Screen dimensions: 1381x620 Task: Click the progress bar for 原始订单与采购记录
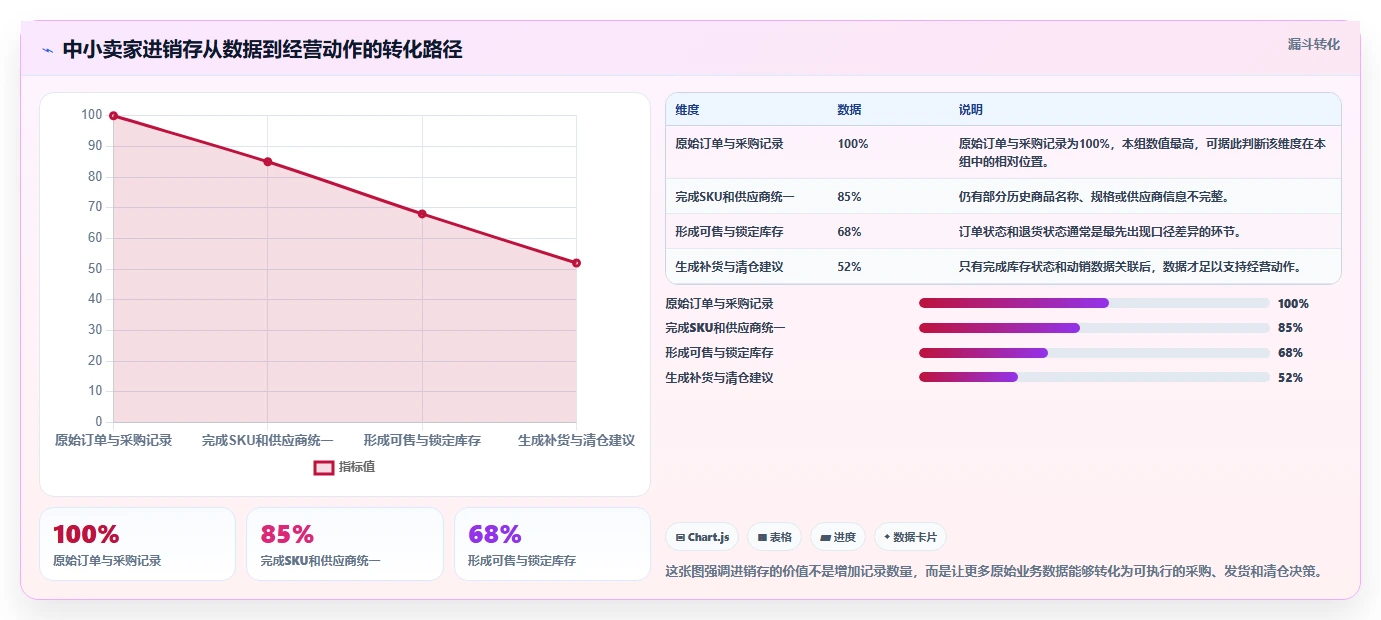1094,303
